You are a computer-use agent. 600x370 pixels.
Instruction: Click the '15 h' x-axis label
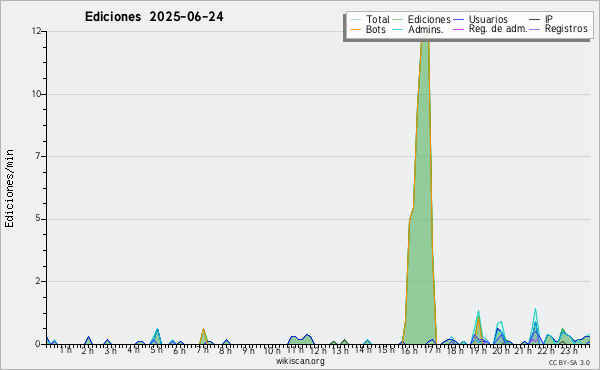(386, 350)
